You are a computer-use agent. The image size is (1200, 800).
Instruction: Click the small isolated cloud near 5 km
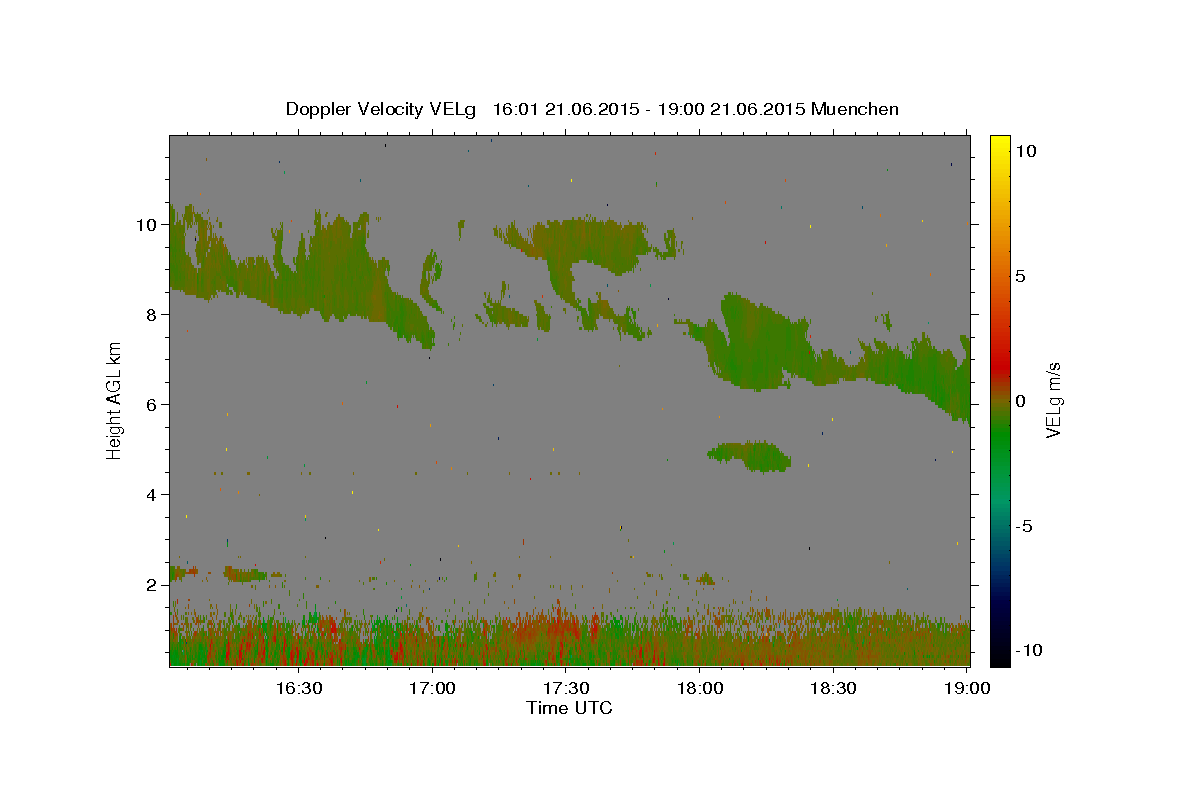point(750,456)
